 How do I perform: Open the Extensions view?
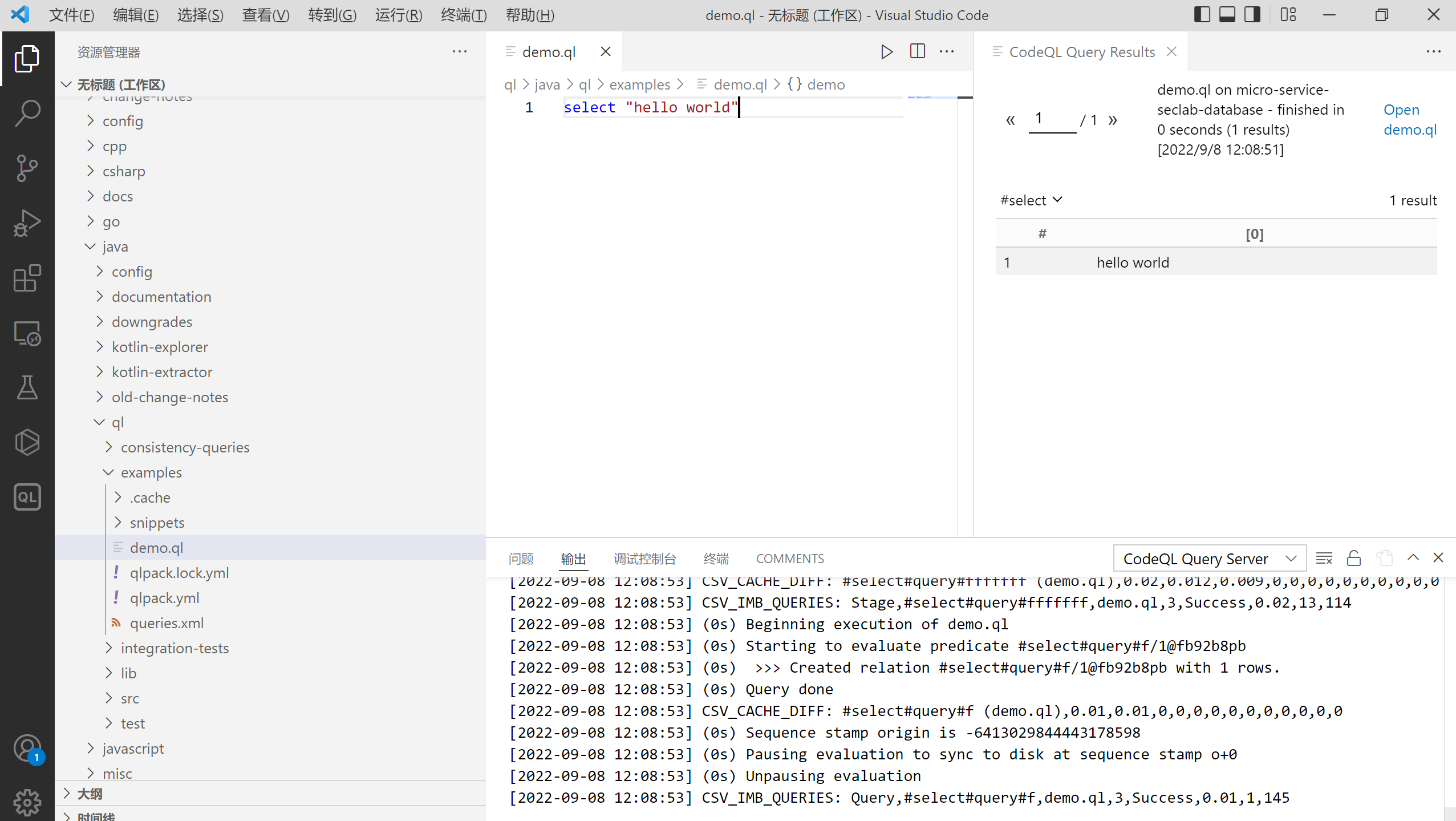[27, 278]
